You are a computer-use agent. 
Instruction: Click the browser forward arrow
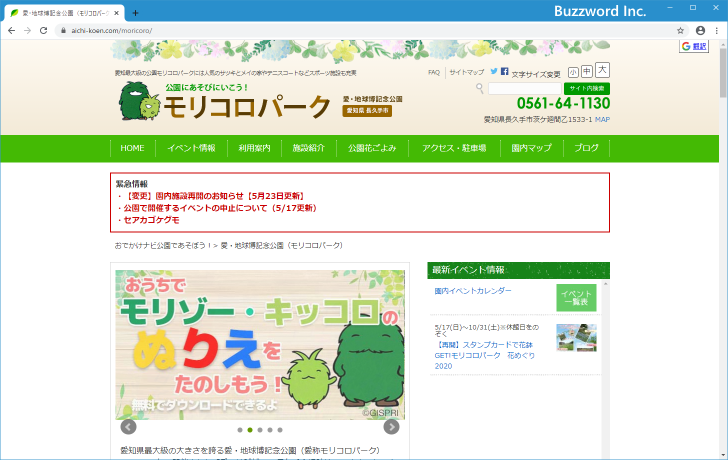point(27,31)
